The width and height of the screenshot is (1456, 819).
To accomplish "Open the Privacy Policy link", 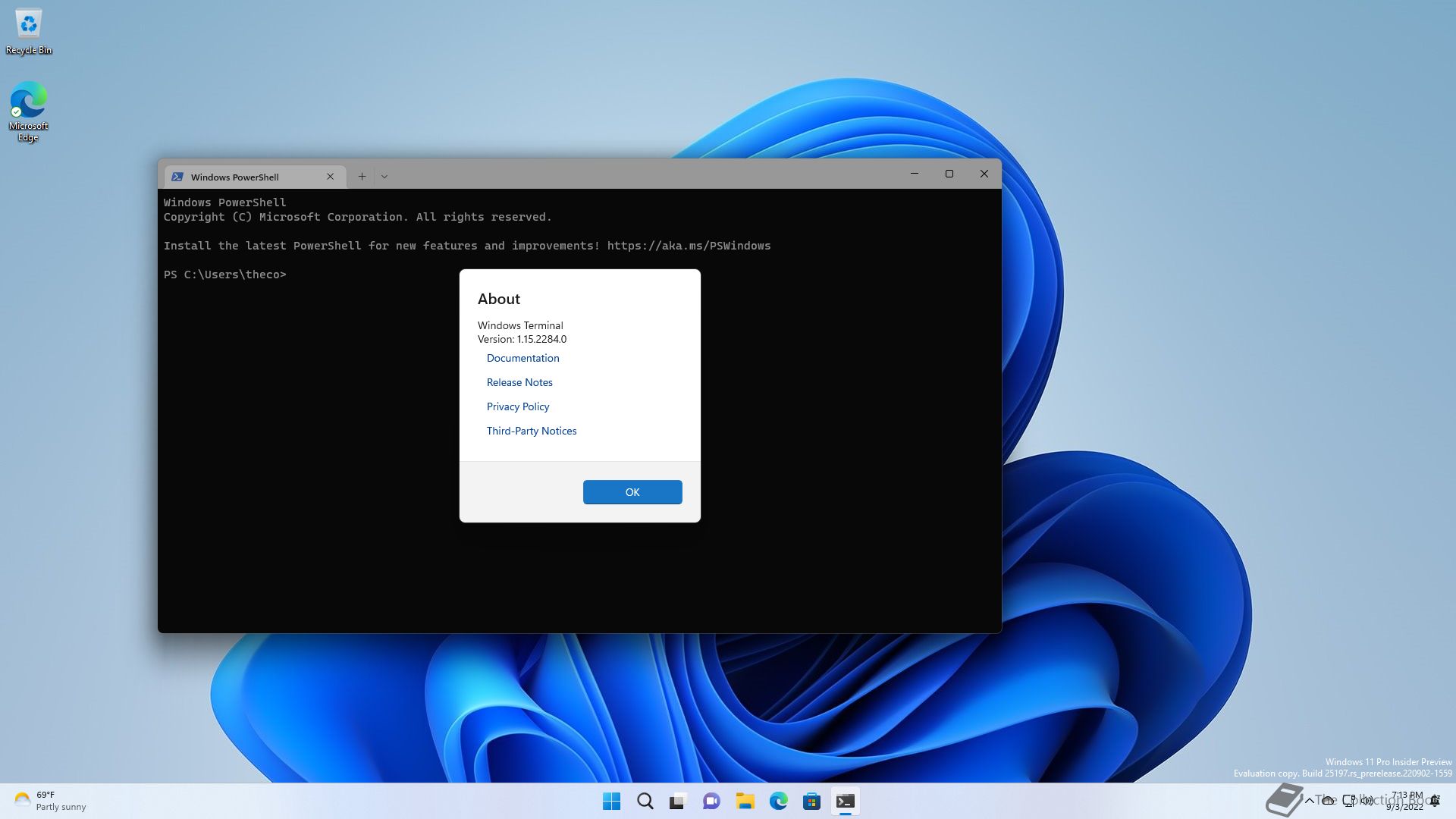I will pos(518,406).
